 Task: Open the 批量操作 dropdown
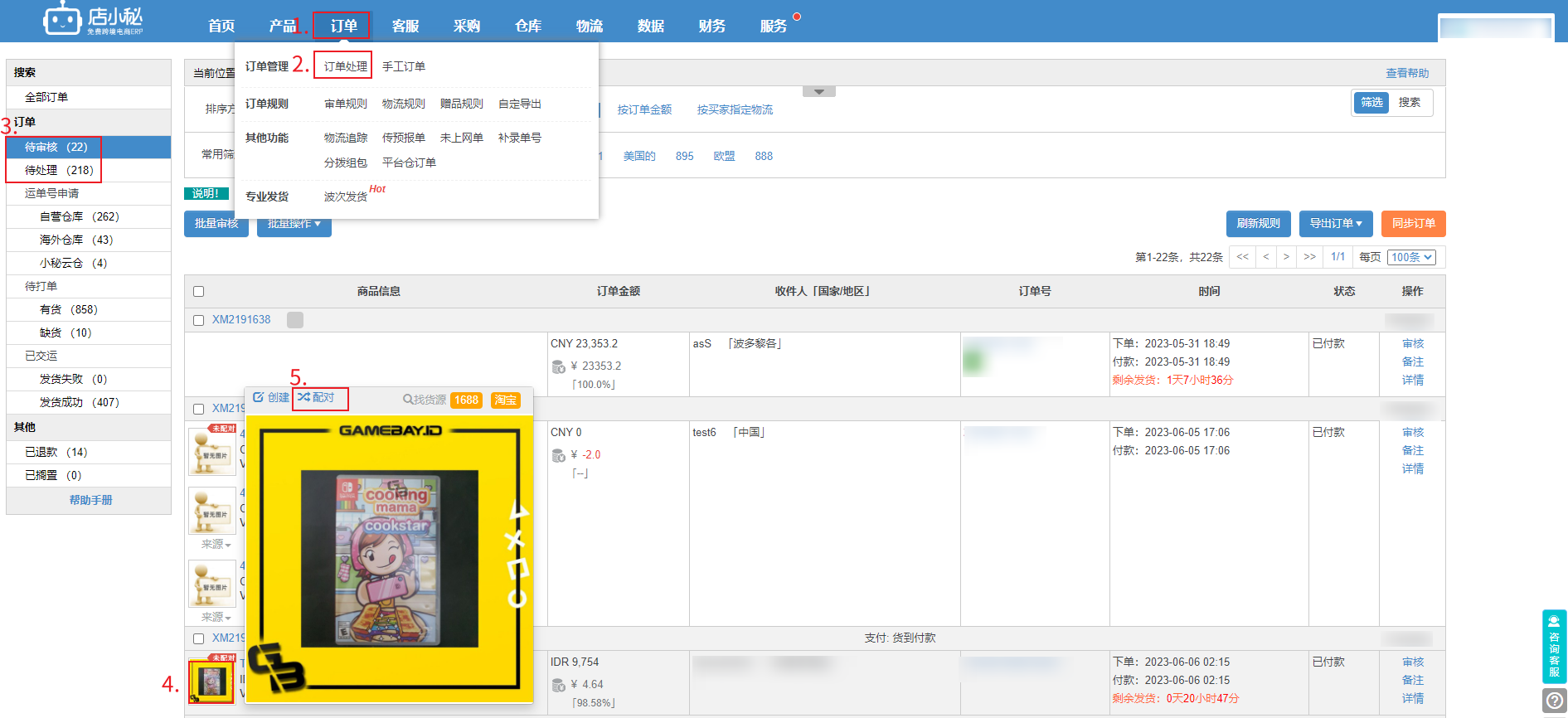[294, 224]
